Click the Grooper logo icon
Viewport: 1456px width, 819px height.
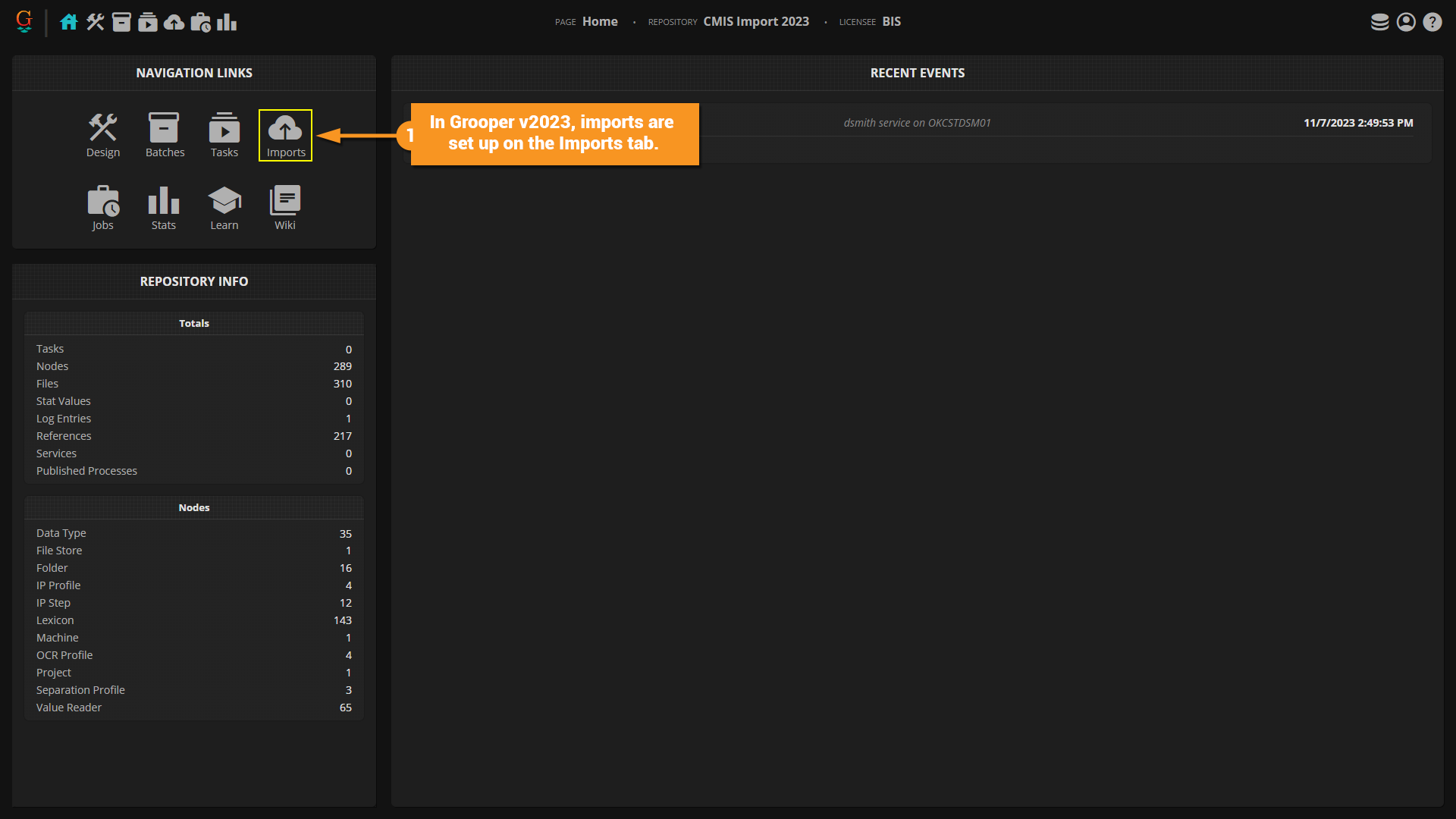coord(24,21)
